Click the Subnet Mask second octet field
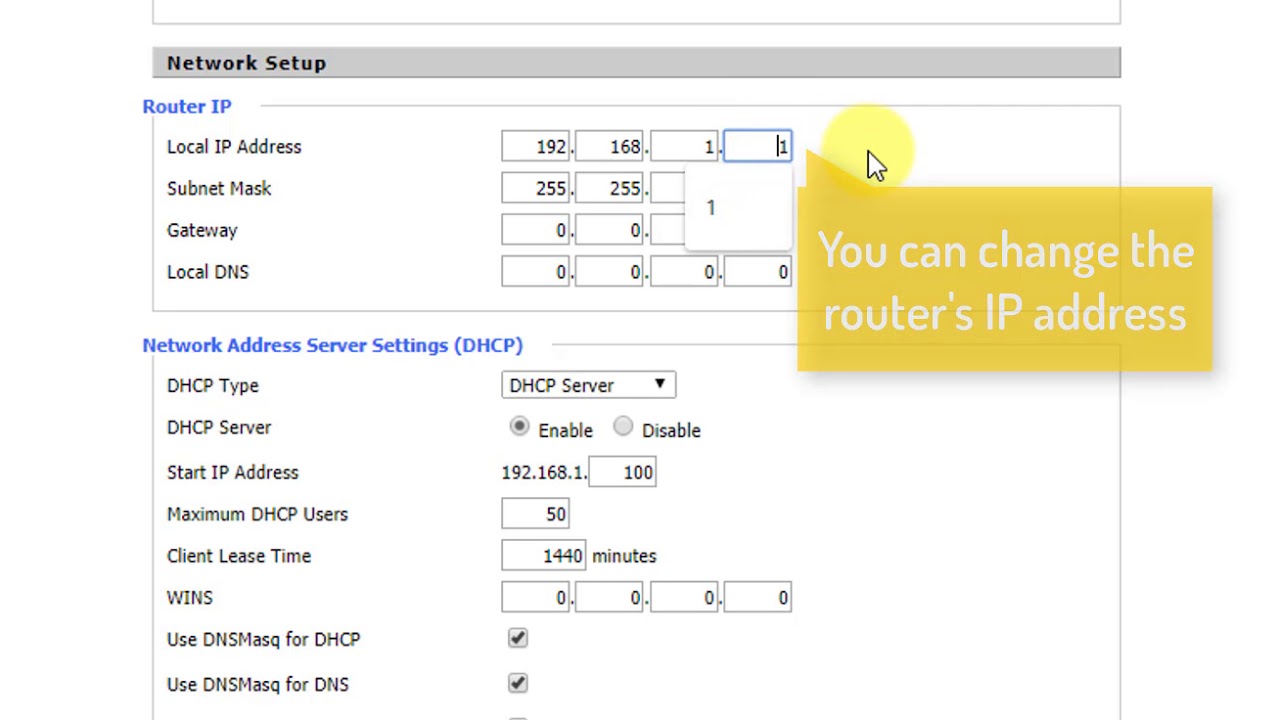1280x720 pixels. [x=610, y=189]
